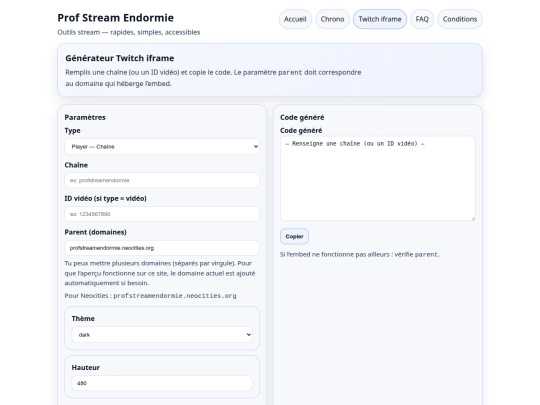
Task: Open the Thème dropdown set to dark
Action: [x=162, y=335]
